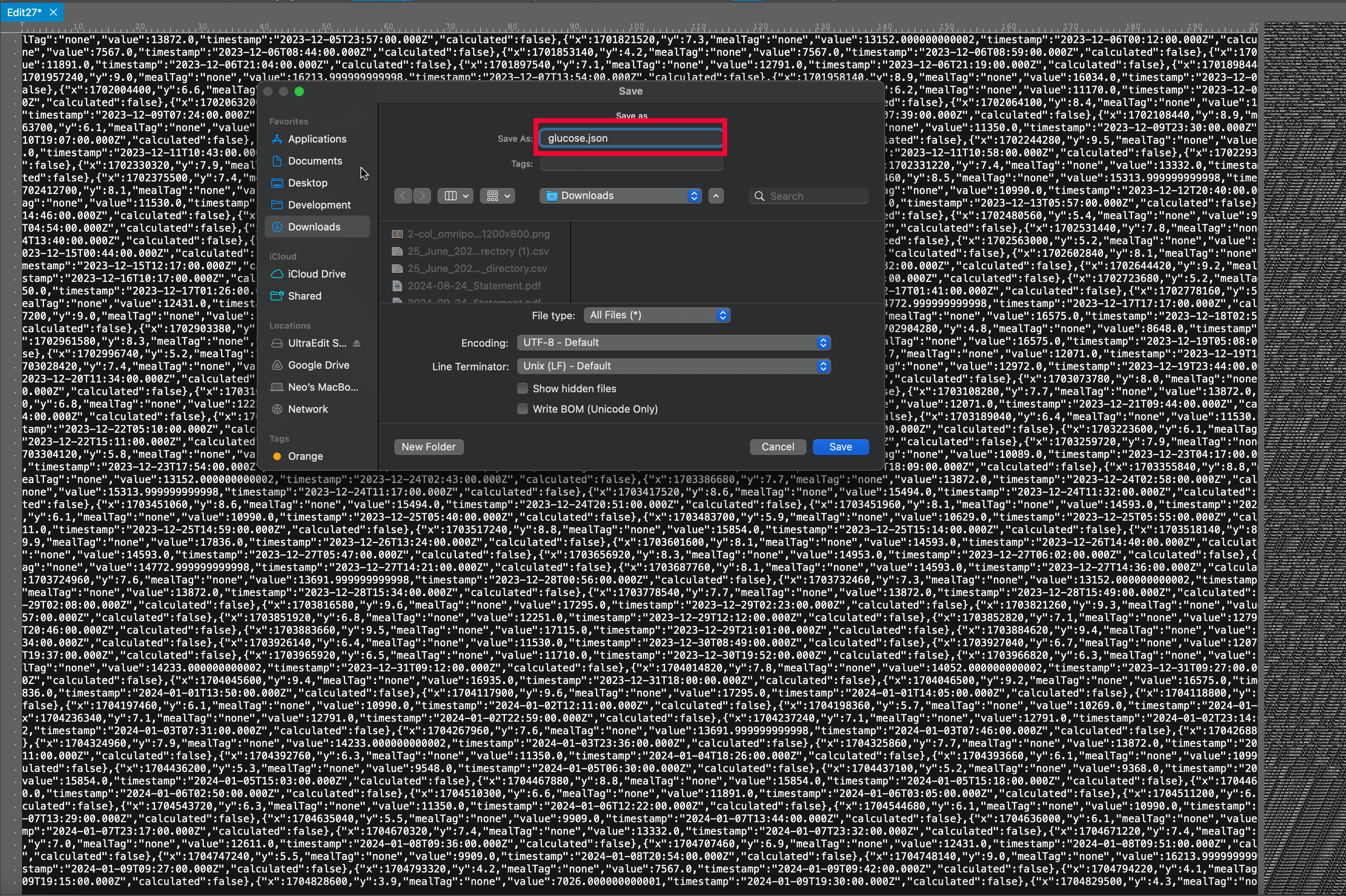This screenshot has height=896, width=1346.
Task: Collapse the dialog with chevron button
Action: 716,196
